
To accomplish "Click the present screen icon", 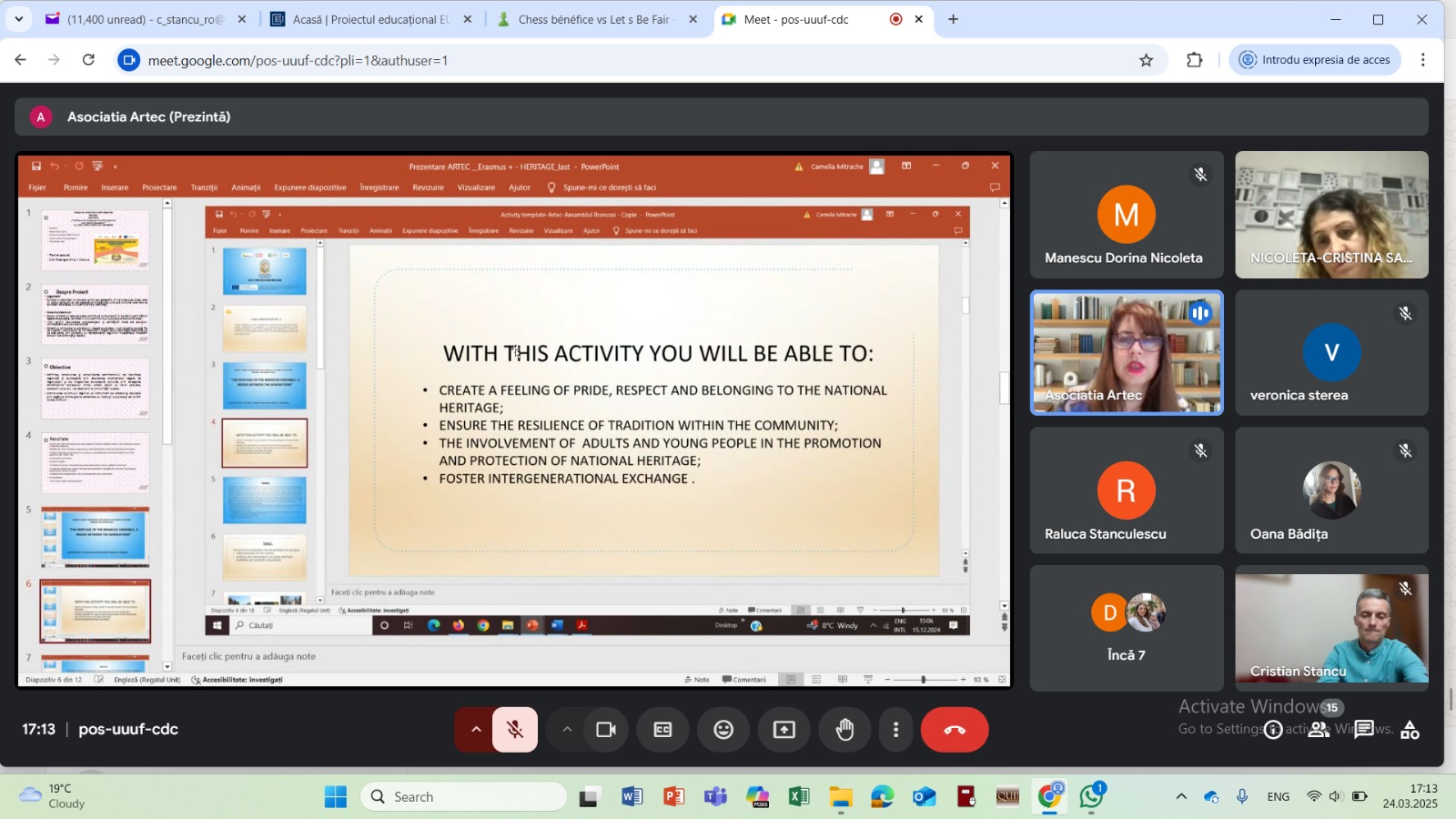I will 784,730.
